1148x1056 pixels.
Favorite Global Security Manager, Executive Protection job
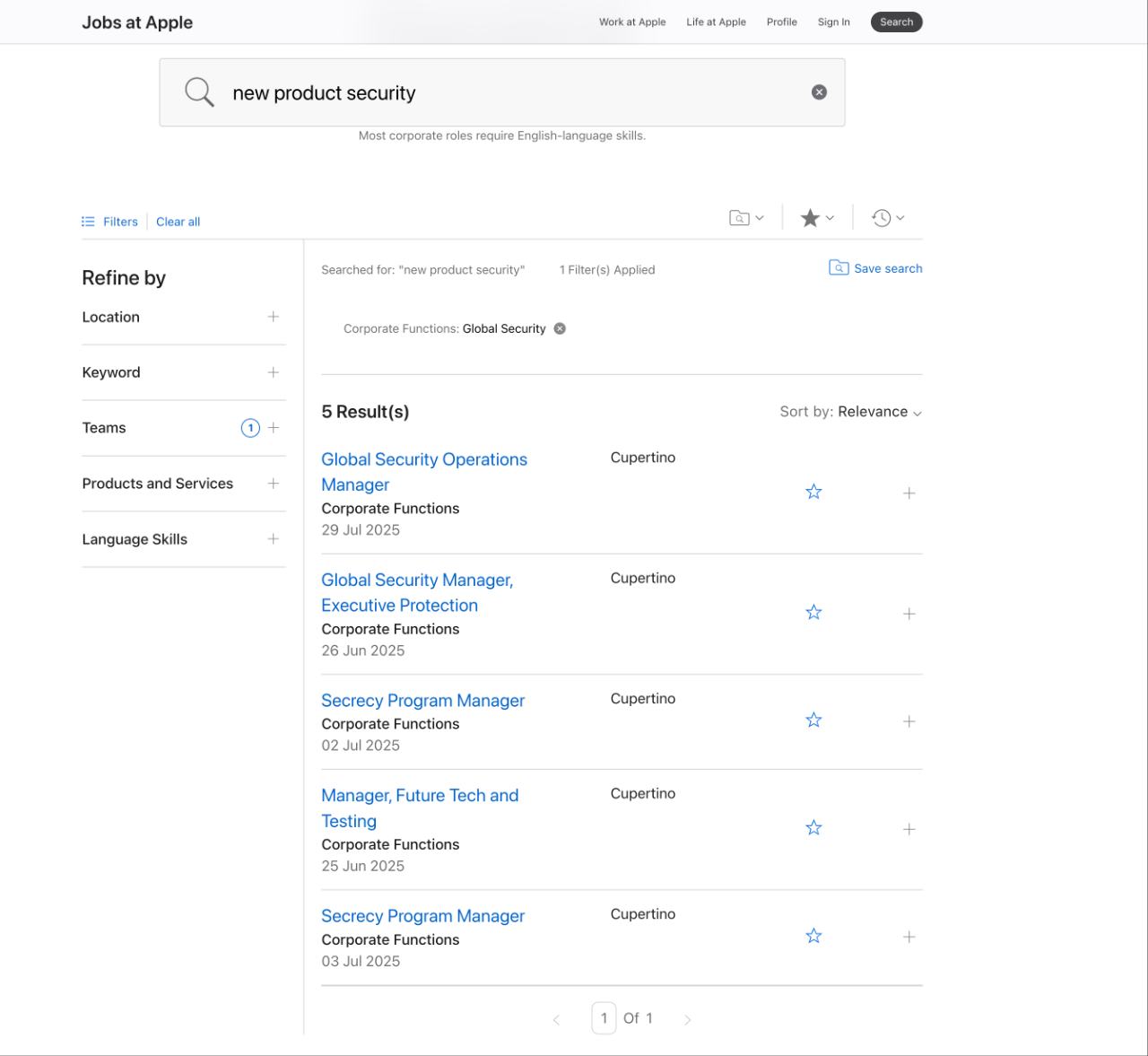click(813, 613)
